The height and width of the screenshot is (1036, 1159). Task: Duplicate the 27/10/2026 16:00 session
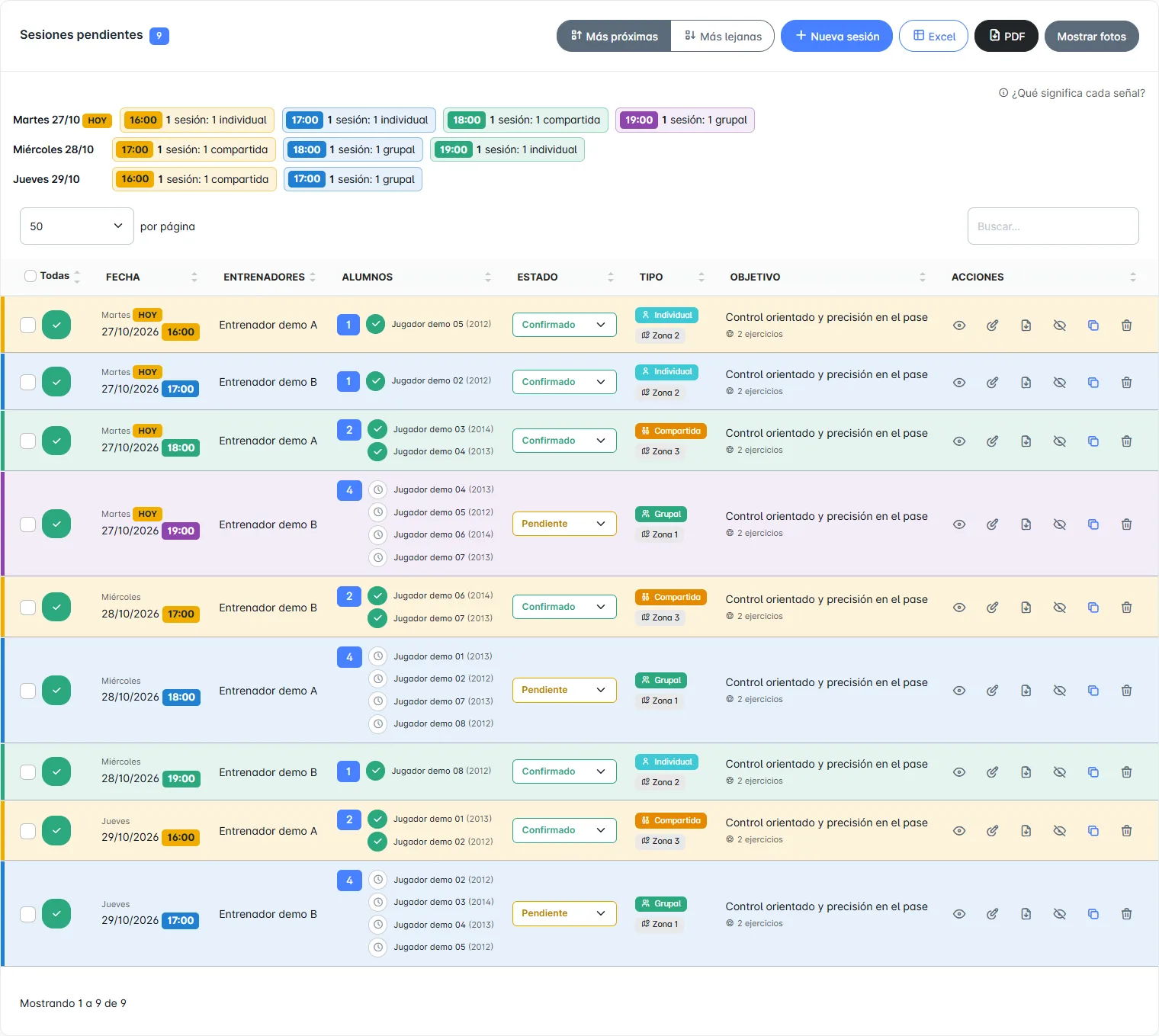[1093, 326]
